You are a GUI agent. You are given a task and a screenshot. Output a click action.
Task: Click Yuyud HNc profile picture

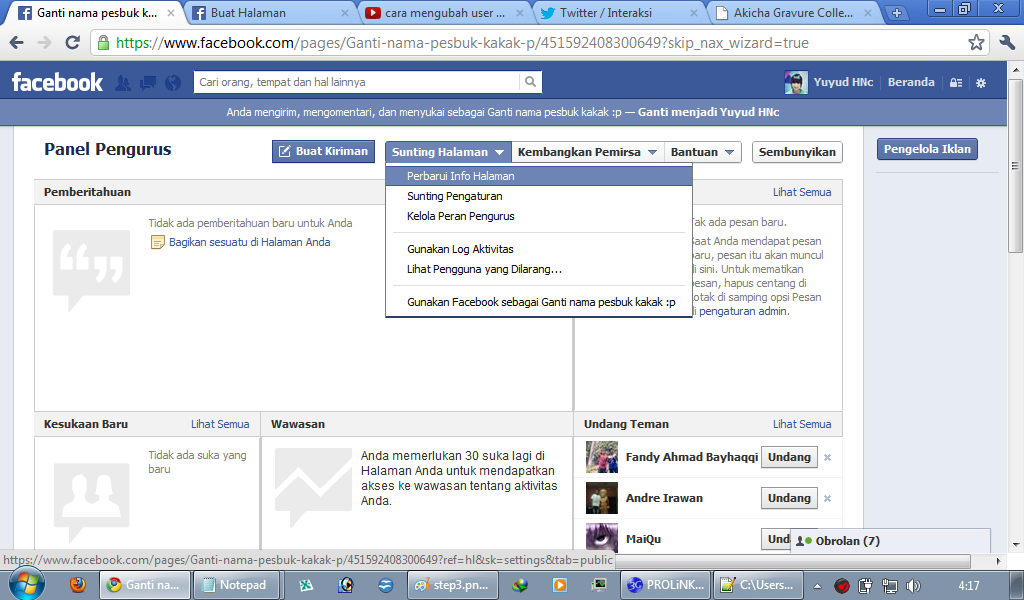796,82
